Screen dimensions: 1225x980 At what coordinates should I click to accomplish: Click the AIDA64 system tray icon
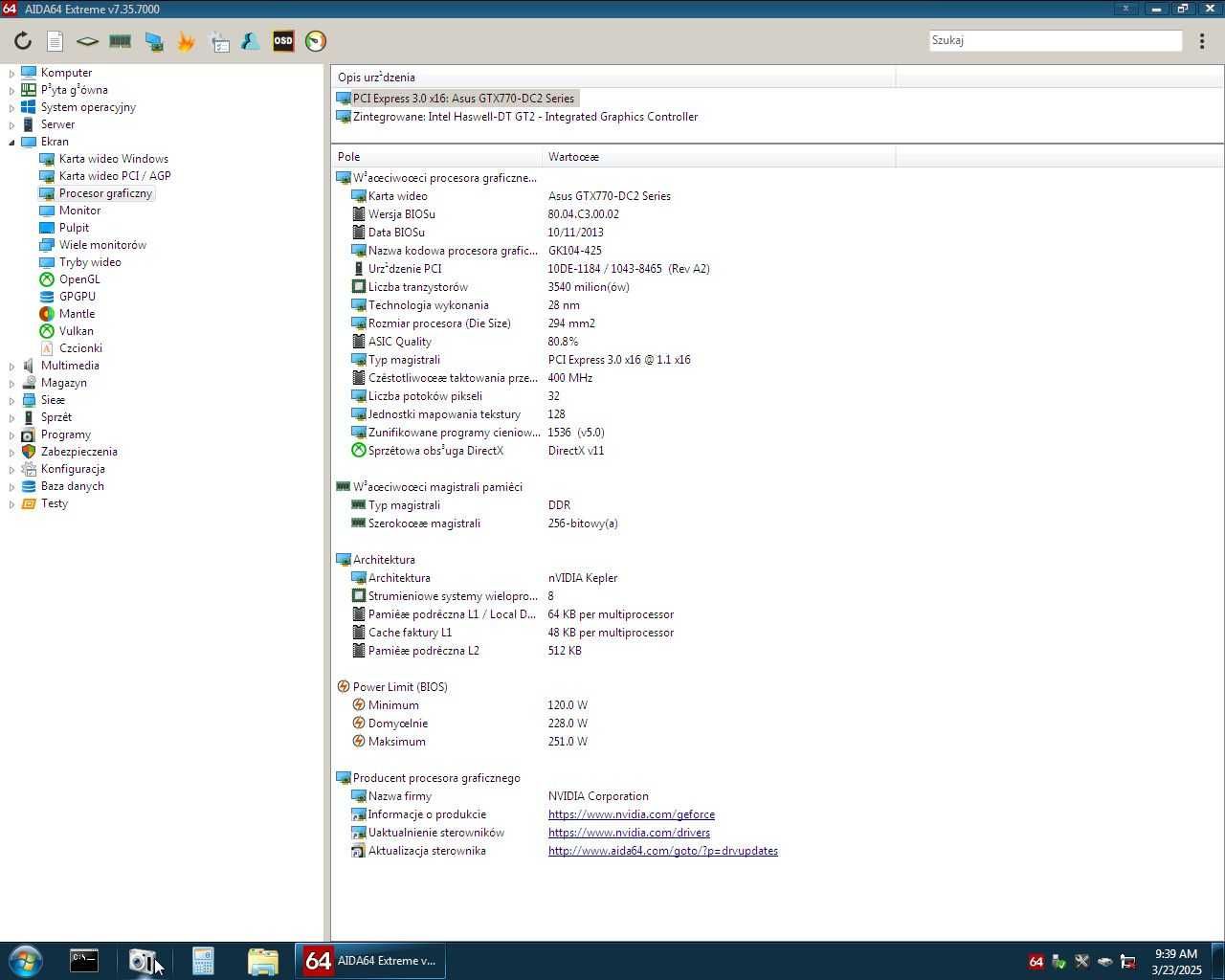coord(1036,962)
